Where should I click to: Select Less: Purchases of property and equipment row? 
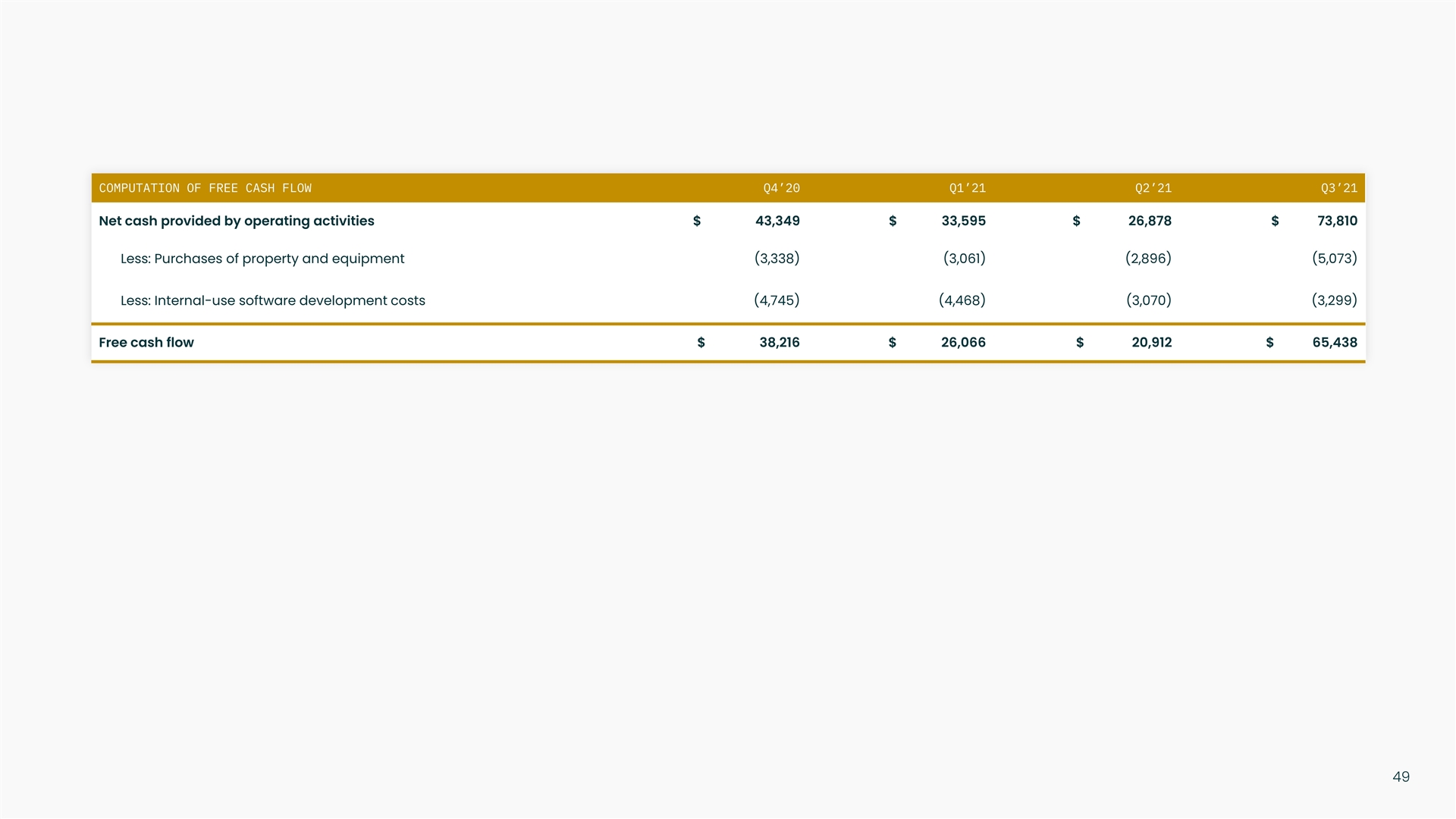(262, 259)
